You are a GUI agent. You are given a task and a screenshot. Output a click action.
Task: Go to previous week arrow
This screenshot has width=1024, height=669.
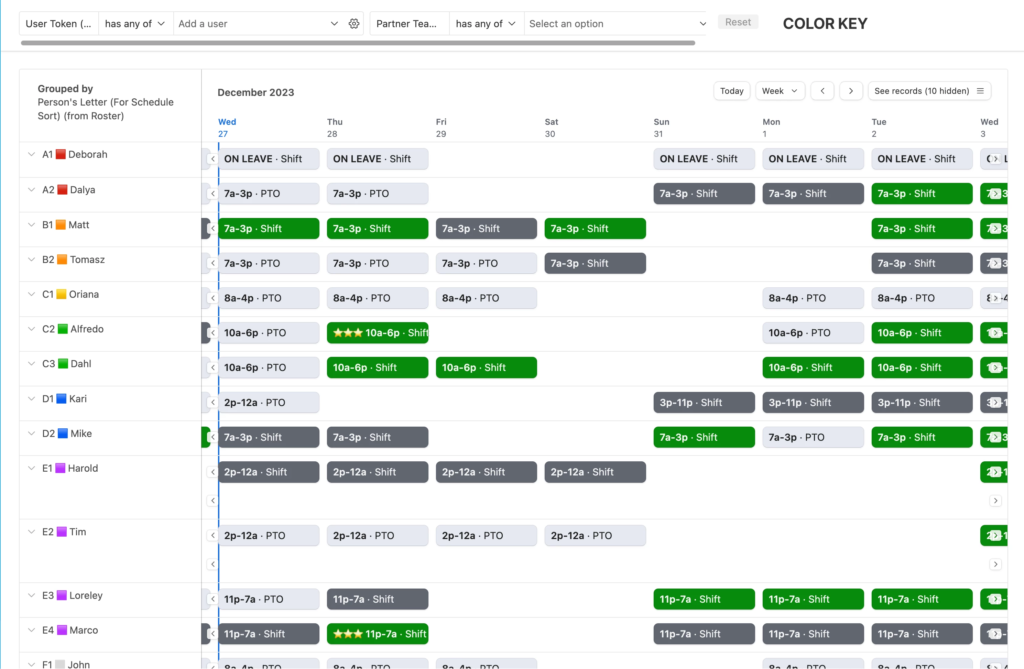tap(822, 91)
